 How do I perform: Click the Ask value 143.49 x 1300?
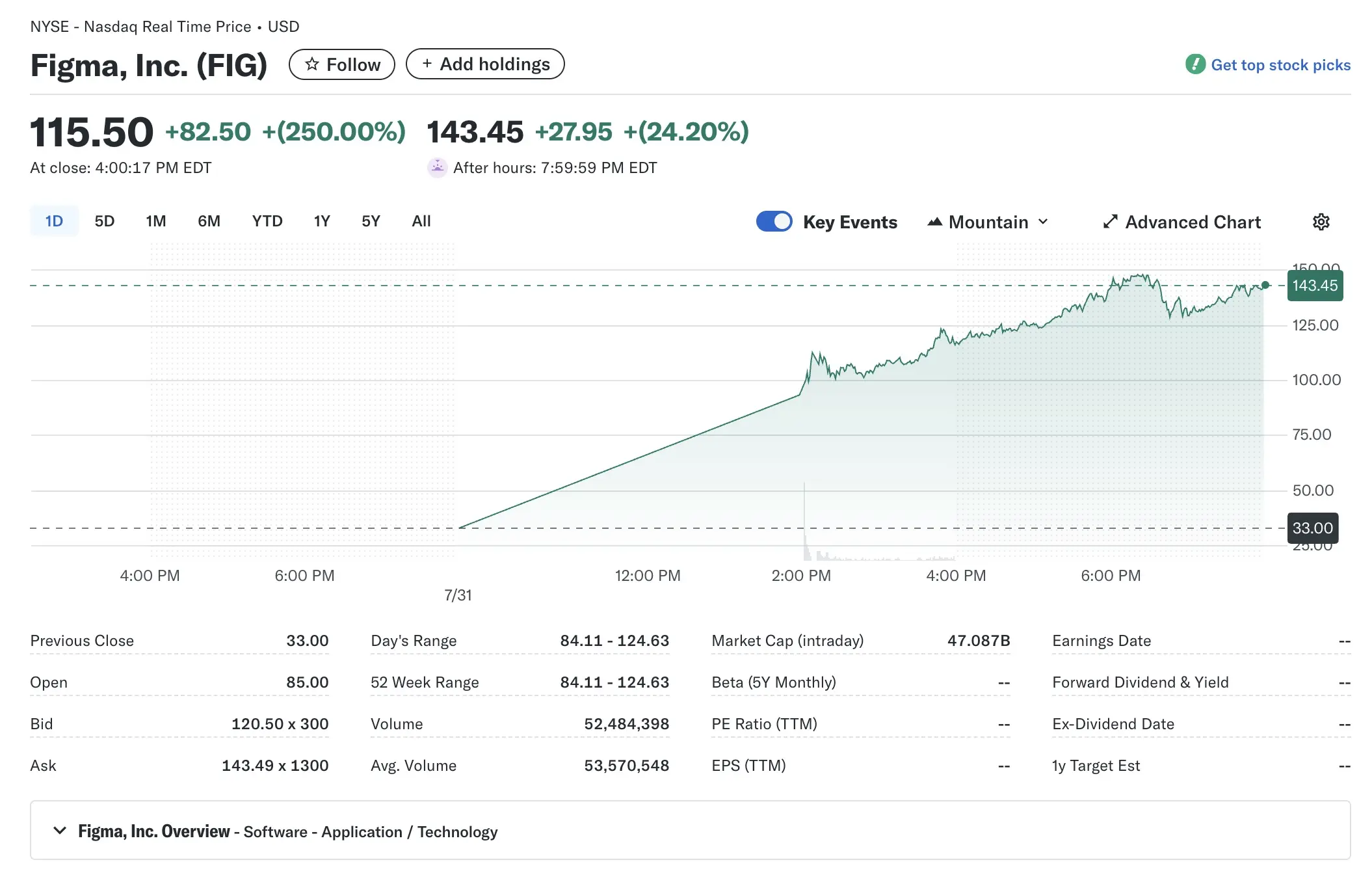click(274, 765)
